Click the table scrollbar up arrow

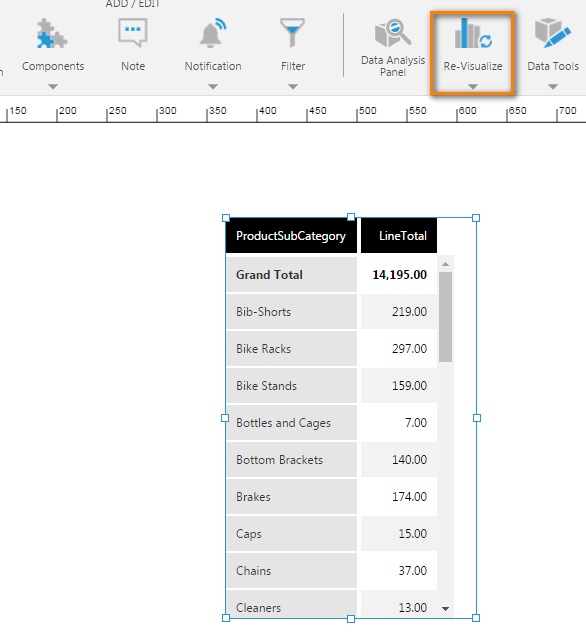[x=445, y=264]
